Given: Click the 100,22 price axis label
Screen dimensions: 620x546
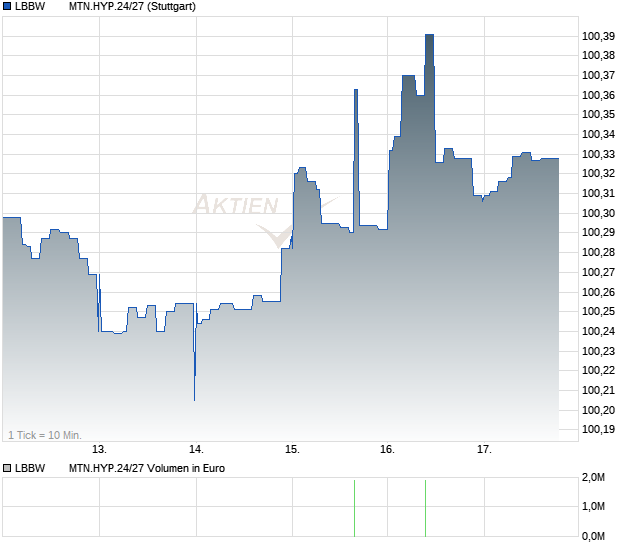Looking at the screenshot, I should 598,370.
